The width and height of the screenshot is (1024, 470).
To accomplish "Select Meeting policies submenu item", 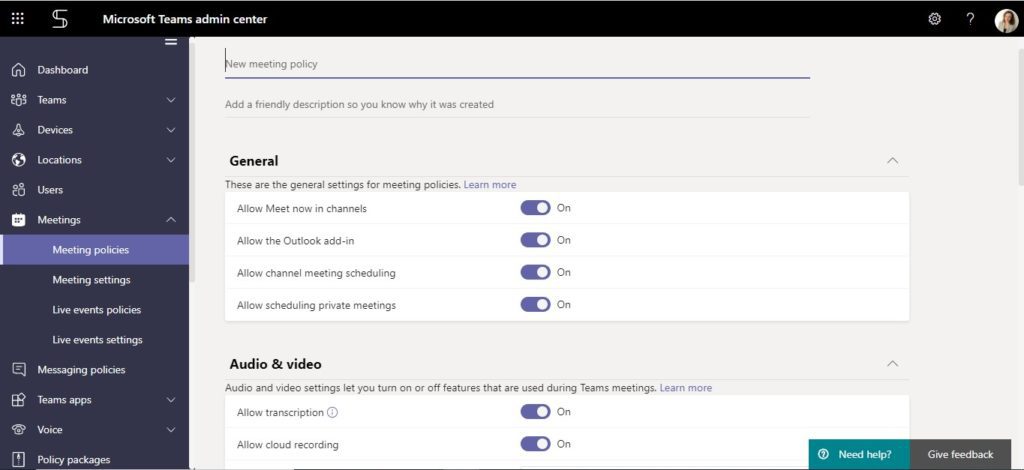I will [95, 250].
